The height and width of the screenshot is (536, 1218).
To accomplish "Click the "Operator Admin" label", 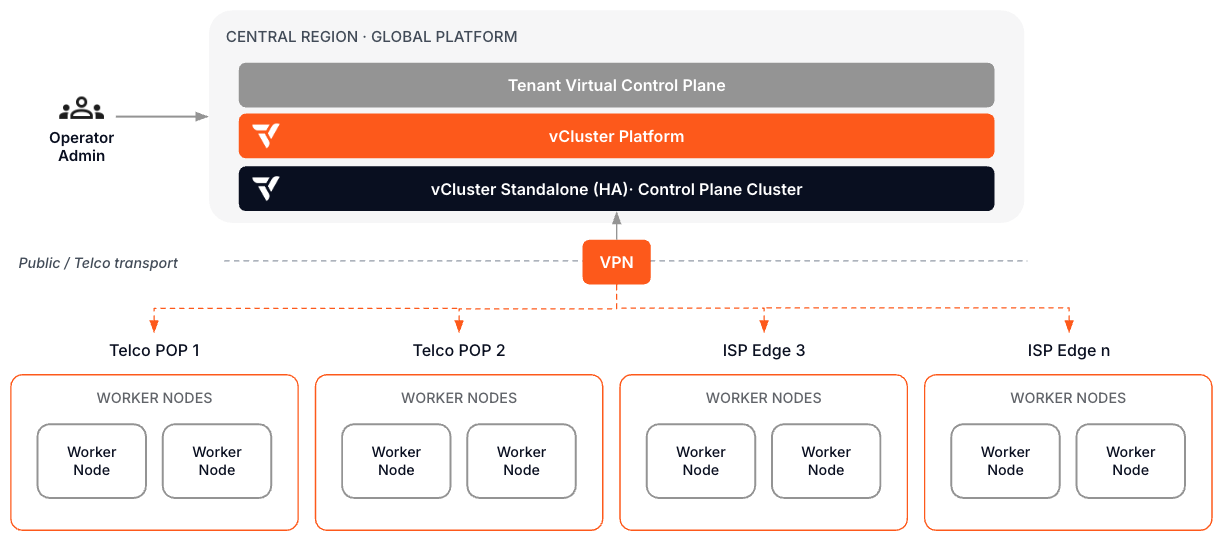I will click(x=82, y=147).
